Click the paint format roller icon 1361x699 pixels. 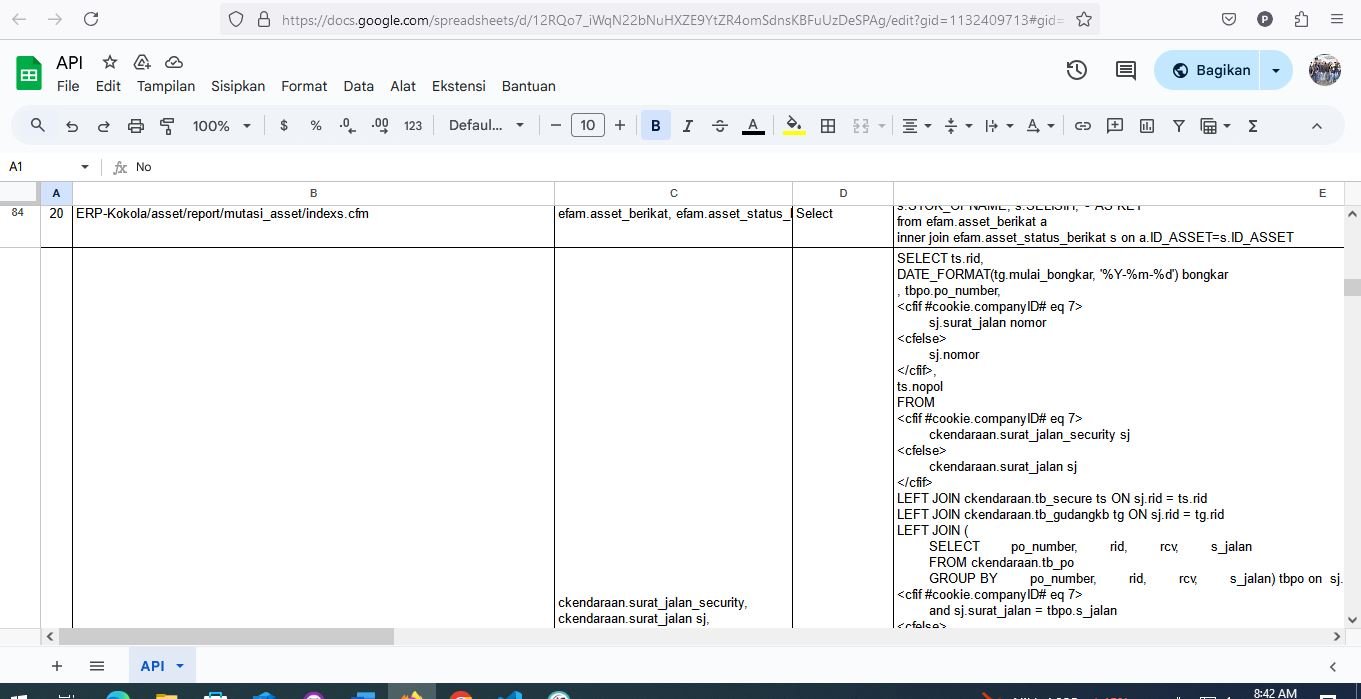pyautogui.click(x=168, y=126)
